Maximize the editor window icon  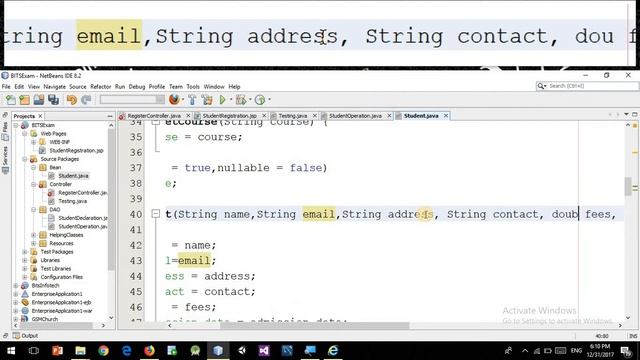point(635,115)
